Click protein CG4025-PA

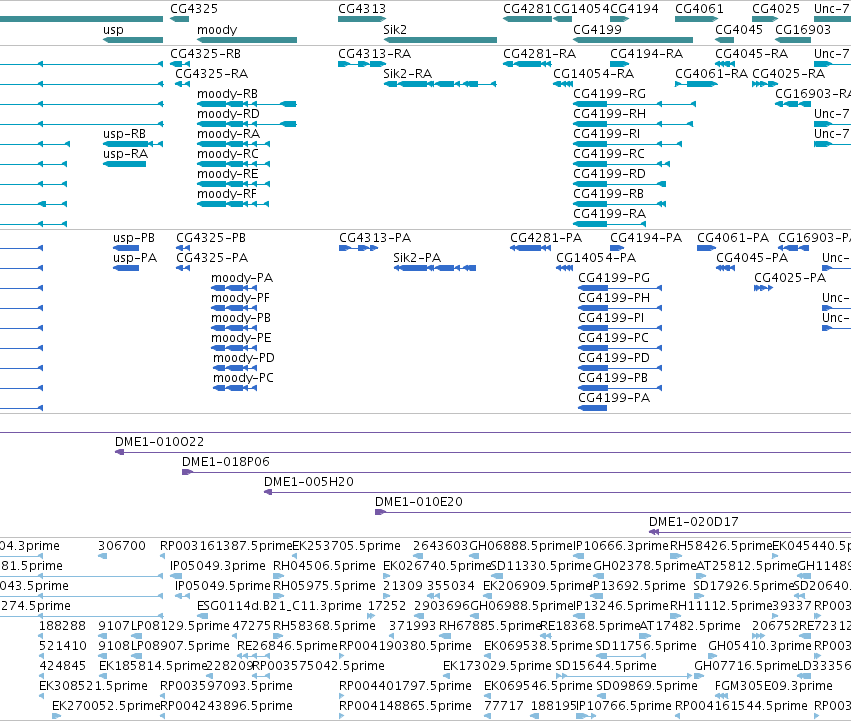pyautogui.click(x=790, y=278)
